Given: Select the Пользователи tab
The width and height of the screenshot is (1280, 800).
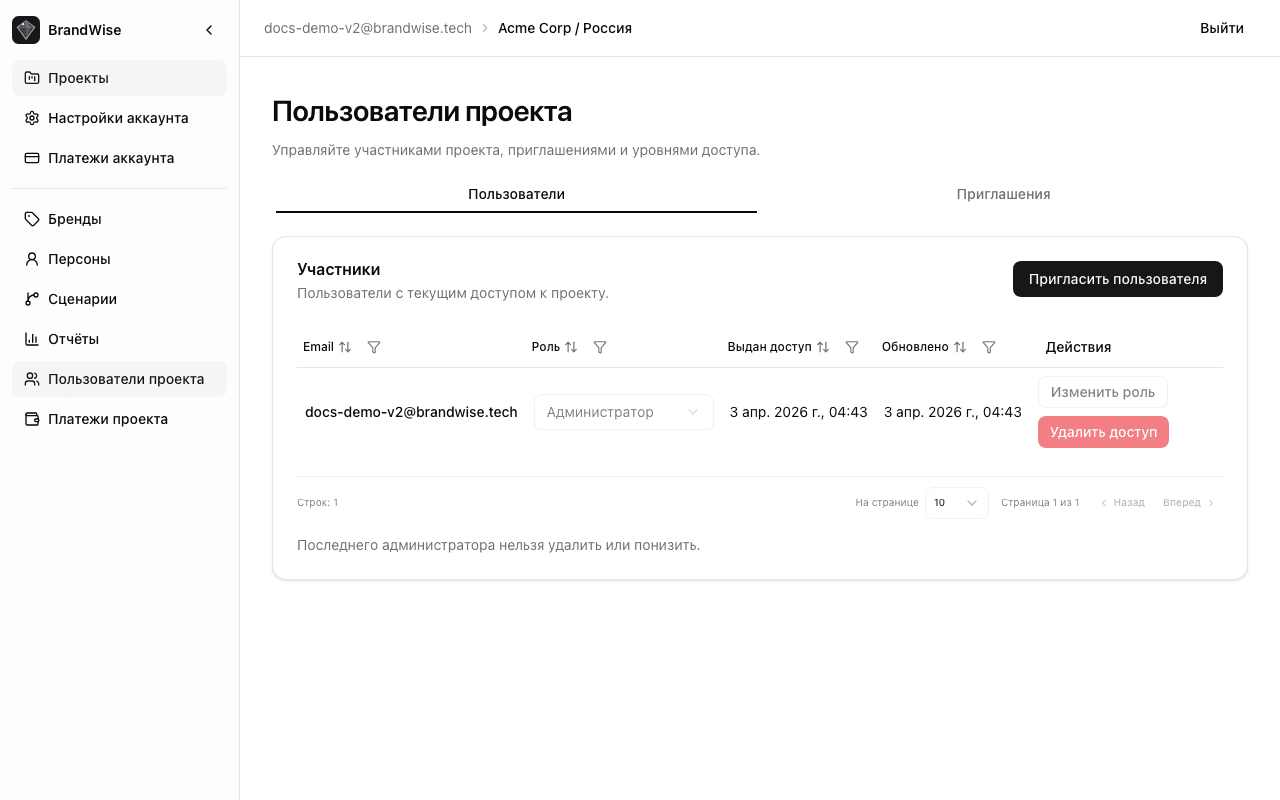Looking at the screenshot, I should (x=516, y=194).
